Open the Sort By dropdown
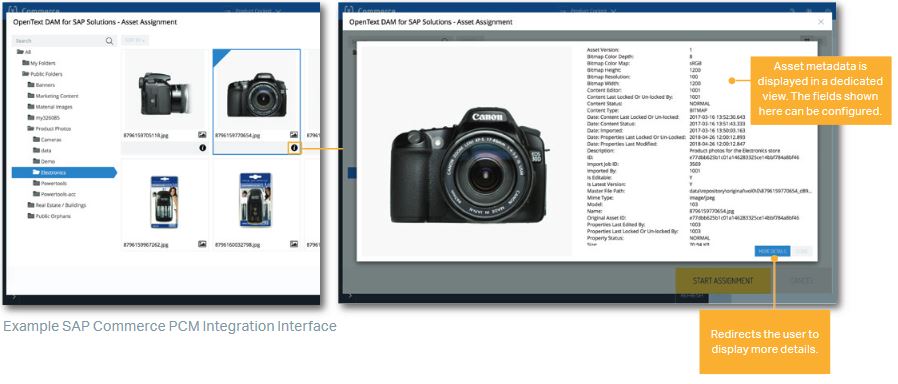Viewport: 898px width, 384px height. pyautogui.click(x=135, y=41)
